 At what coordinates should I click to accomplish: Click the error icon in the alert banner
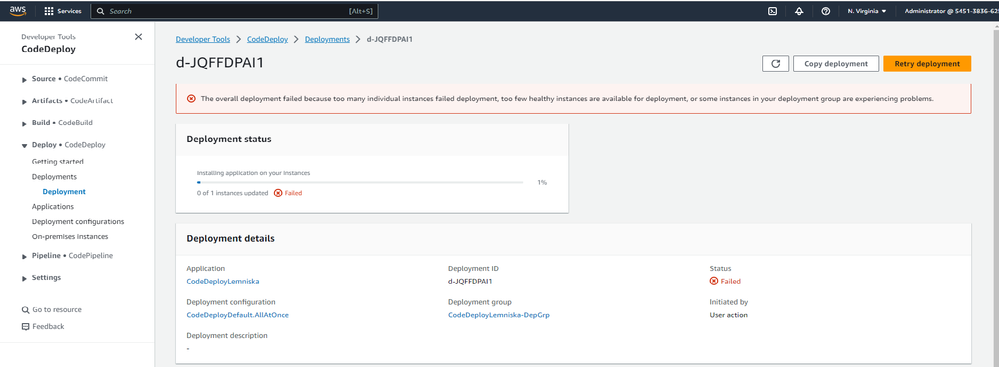[x=191, y=99]
